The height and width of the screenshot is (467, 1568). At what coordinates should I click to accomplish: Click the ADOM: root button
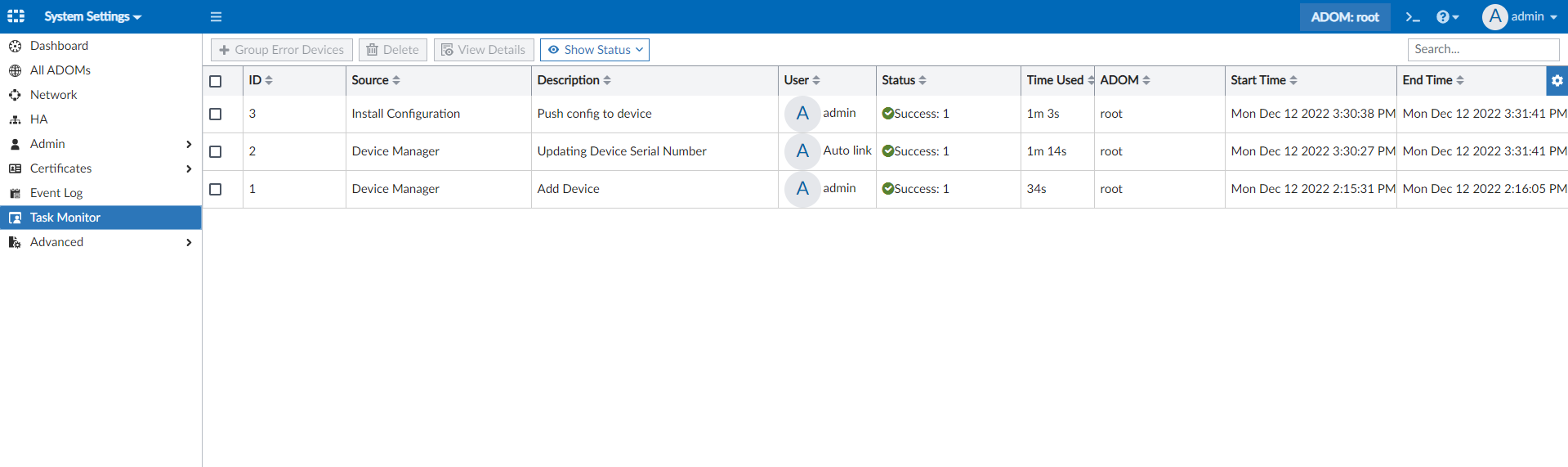pyautogui.click(x=1344, y=16)
